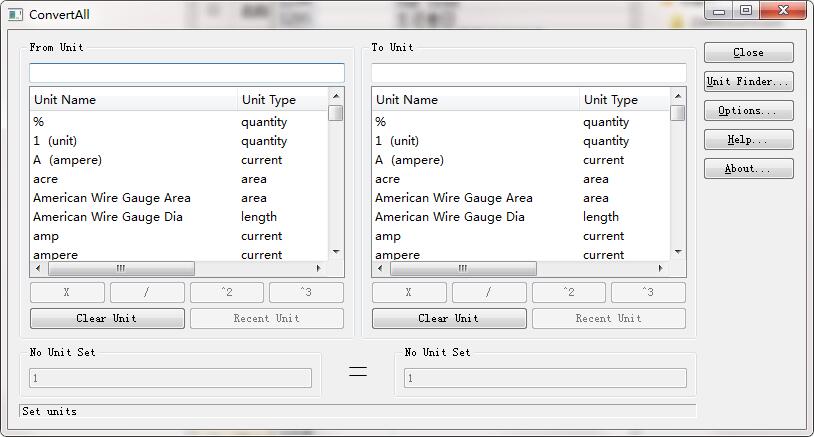Click the right No Unit Set value field
Screen dimensions: 814x437
point(546,378)
